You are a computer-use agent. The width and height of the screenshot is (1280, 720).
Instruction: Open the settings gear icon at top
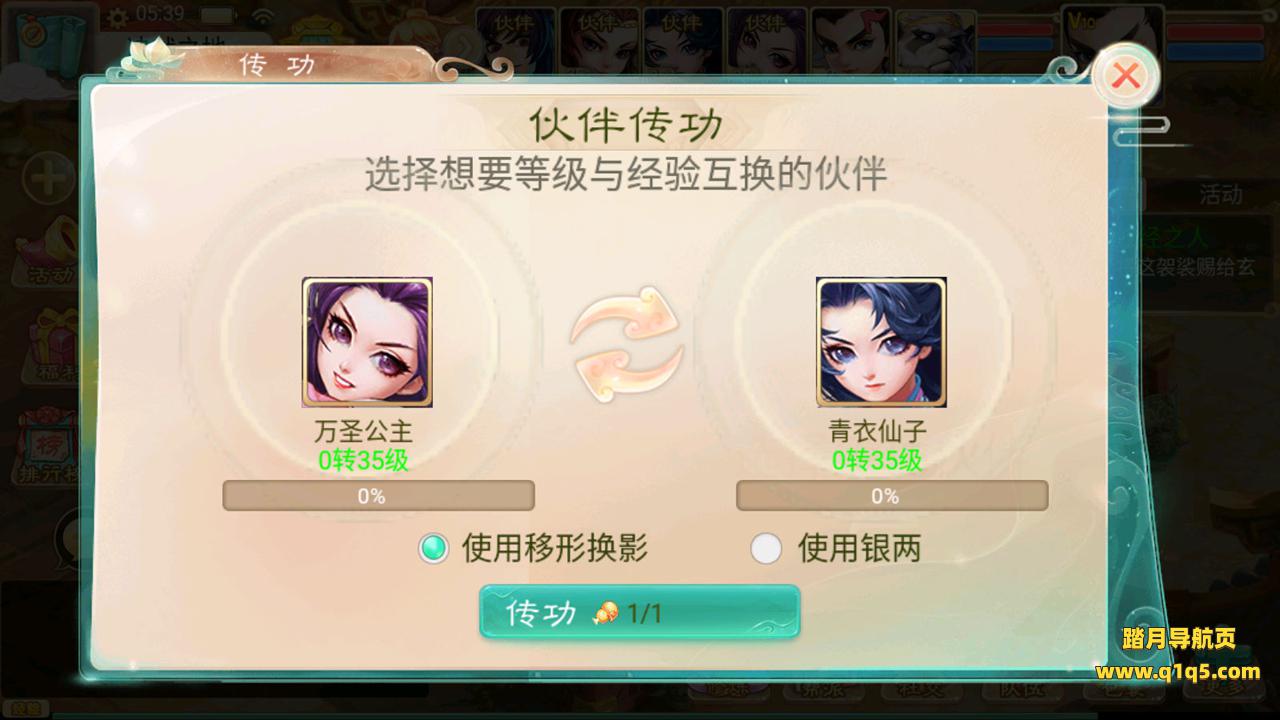click(x=118, y=16)
